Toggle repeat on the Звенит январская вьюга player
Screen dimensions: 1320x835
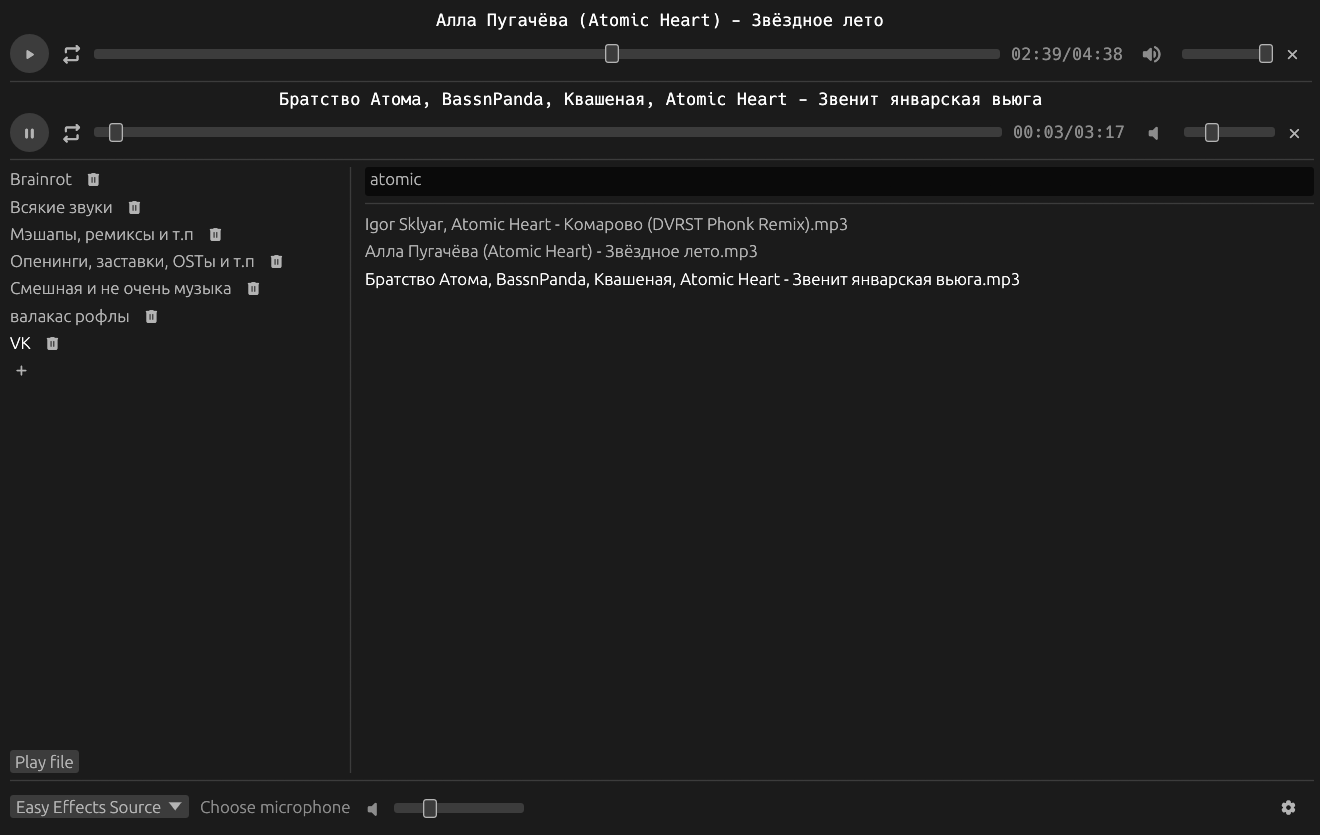coord(70,132)
